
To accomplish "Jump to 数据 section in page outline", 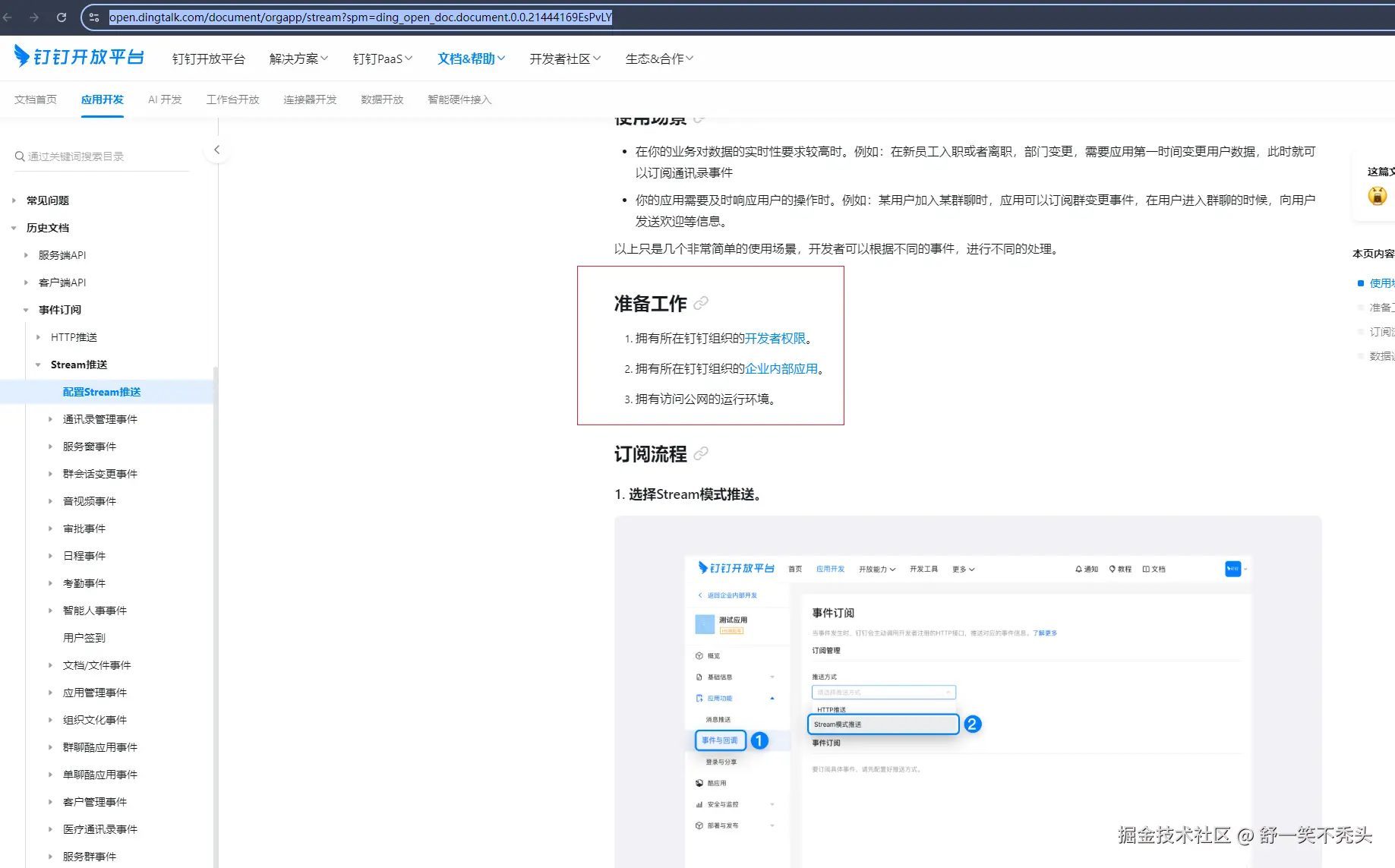I will coord(1382,356).
